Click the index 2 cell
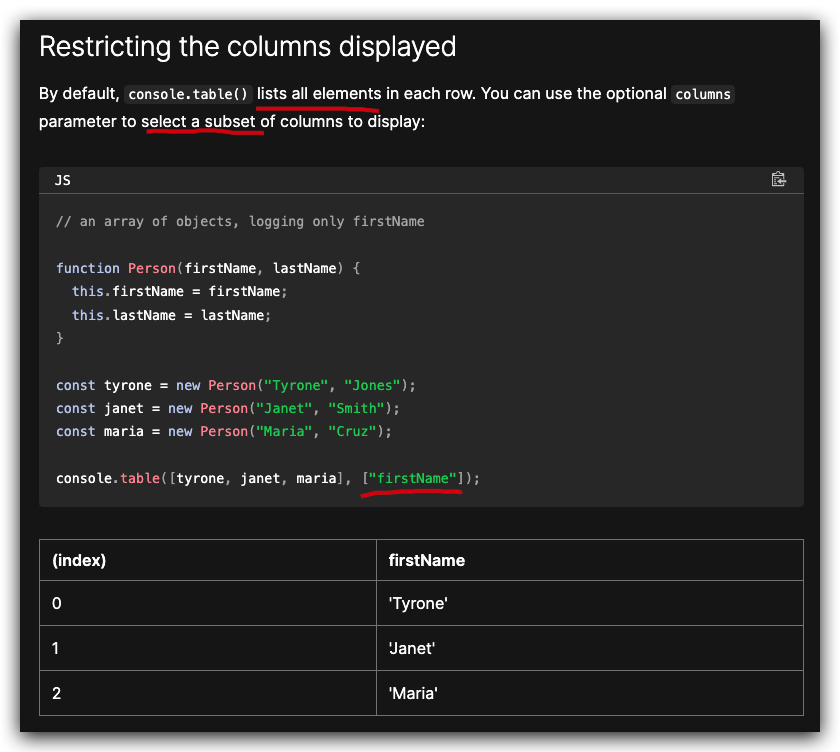The width and height of the screenshot is (840, 752). [208, 693]
